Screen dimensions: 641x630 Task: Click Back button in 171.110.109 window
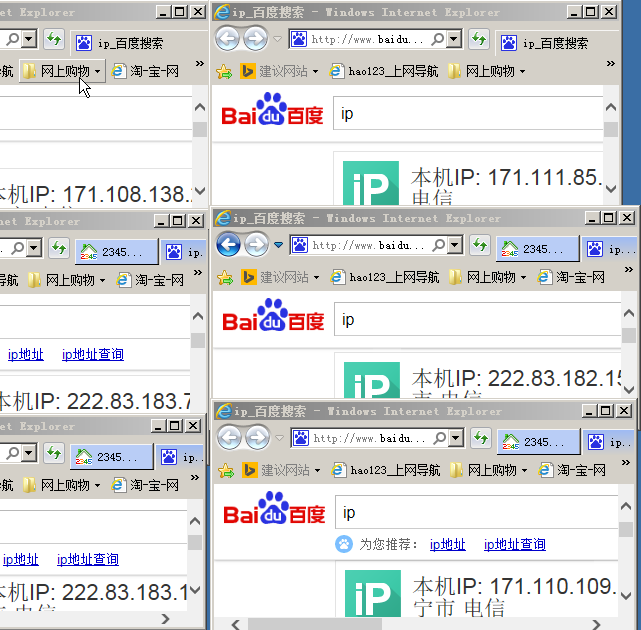coord(229,438)
